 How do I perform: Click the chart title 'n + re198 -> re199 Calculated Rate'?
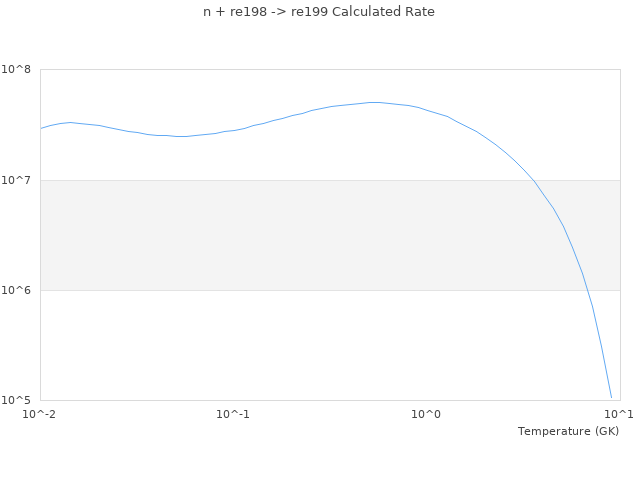(319, 12)
